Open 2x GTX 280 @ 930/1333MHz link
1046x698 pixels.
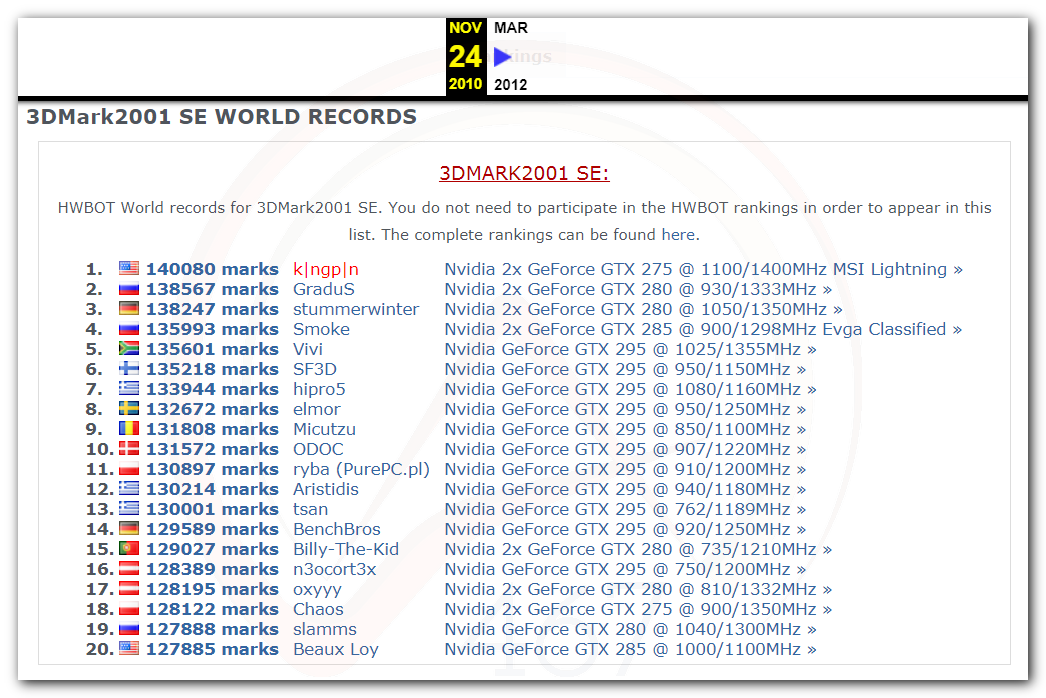(638, 289)
